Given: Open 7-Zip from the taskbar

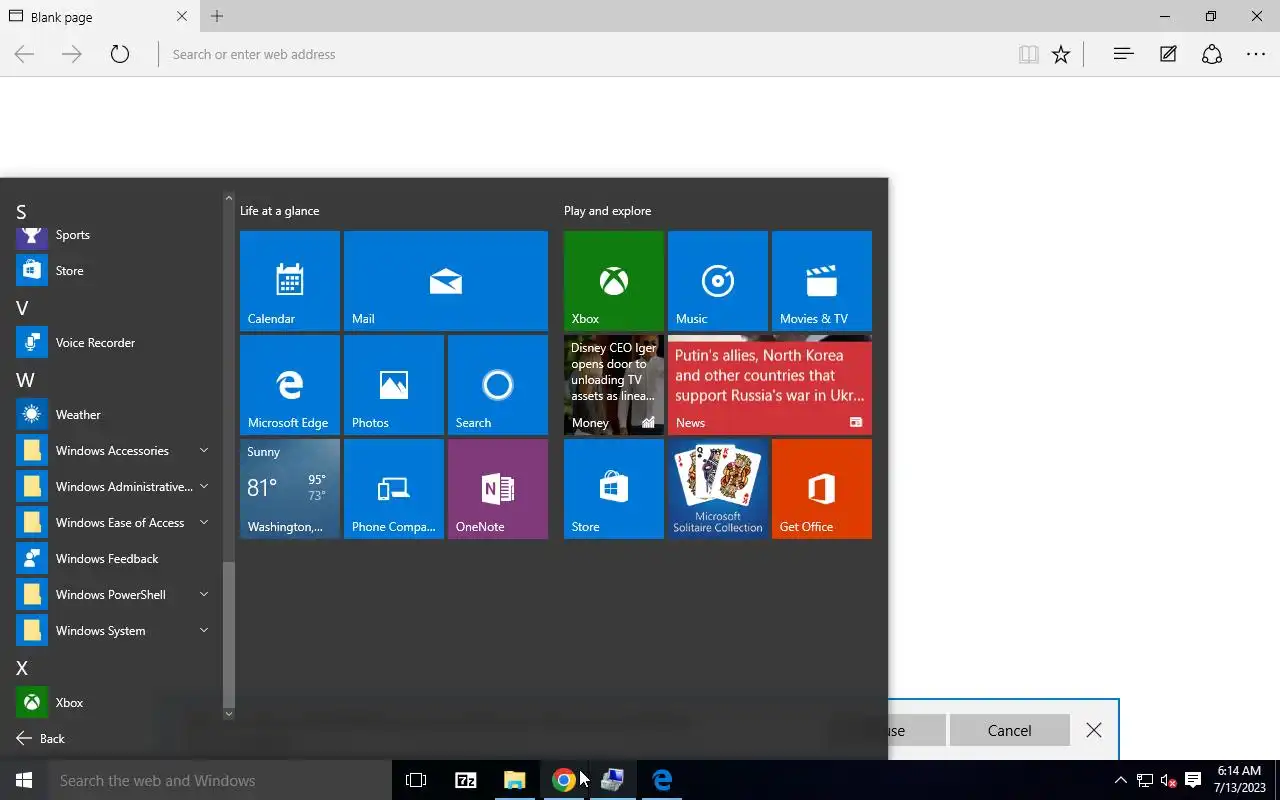Looking at the screenshot, I should click(x=466, y=780).
